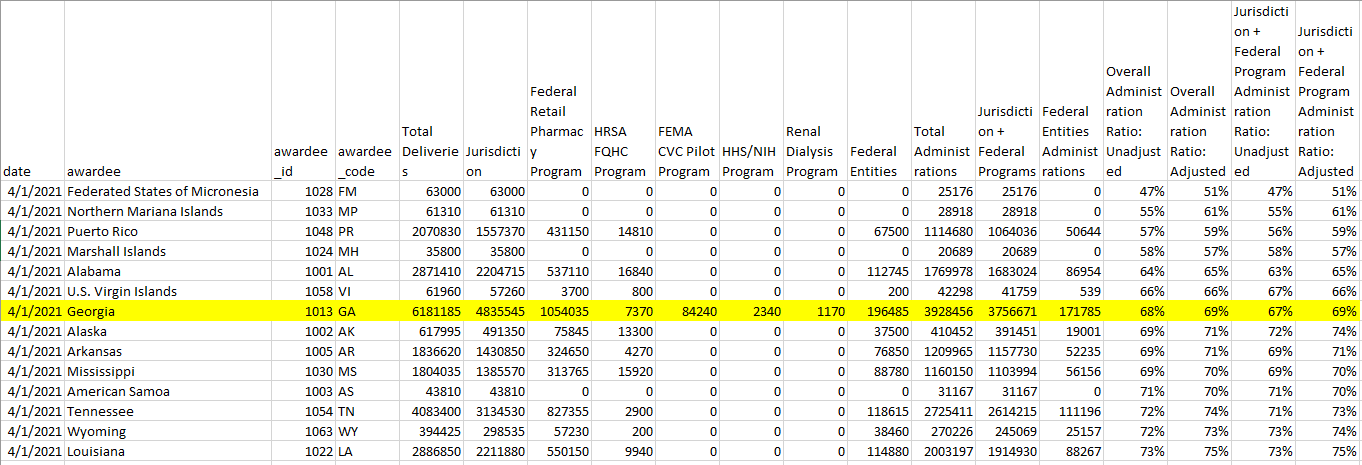Select the Arkansas awardee cell
The image size is (1362, 465).
pos(167,351)
